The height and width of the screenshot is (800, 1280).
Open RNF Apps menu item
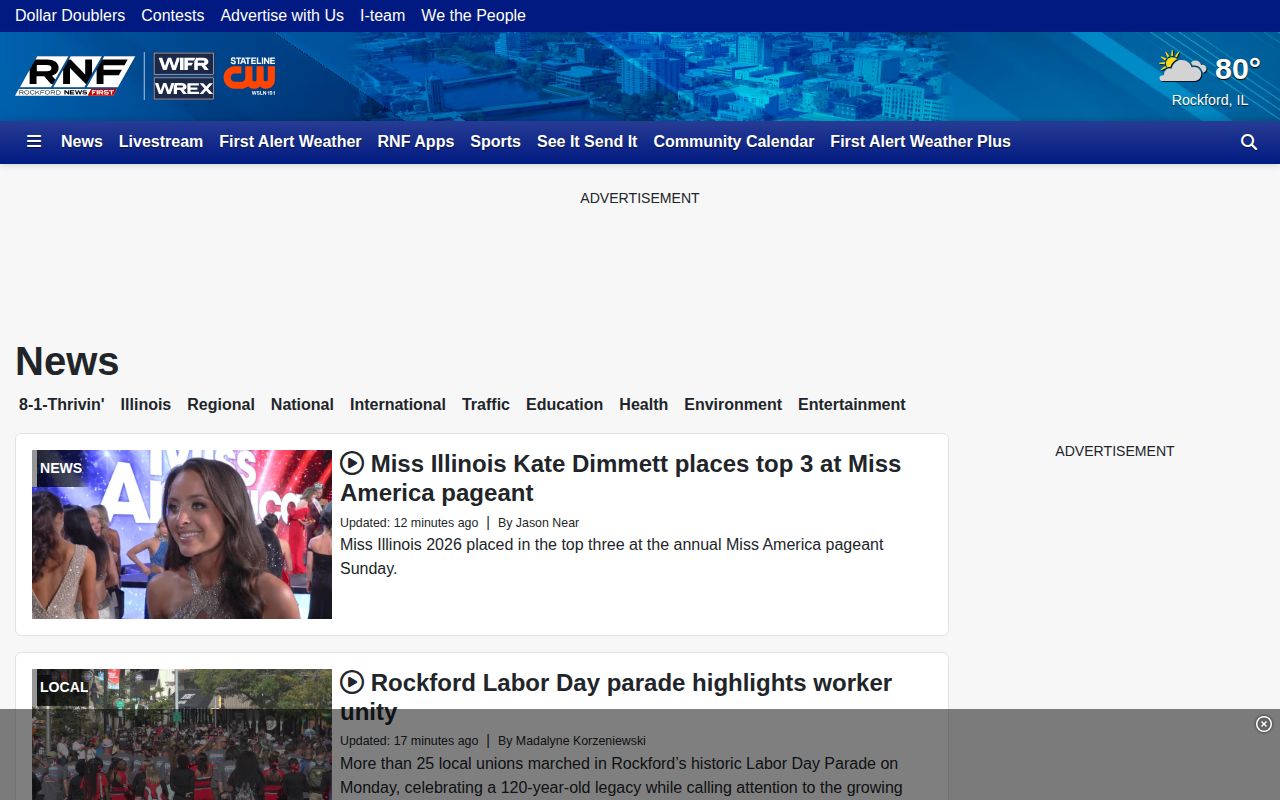pyautogui.click(x=416, y=141)
